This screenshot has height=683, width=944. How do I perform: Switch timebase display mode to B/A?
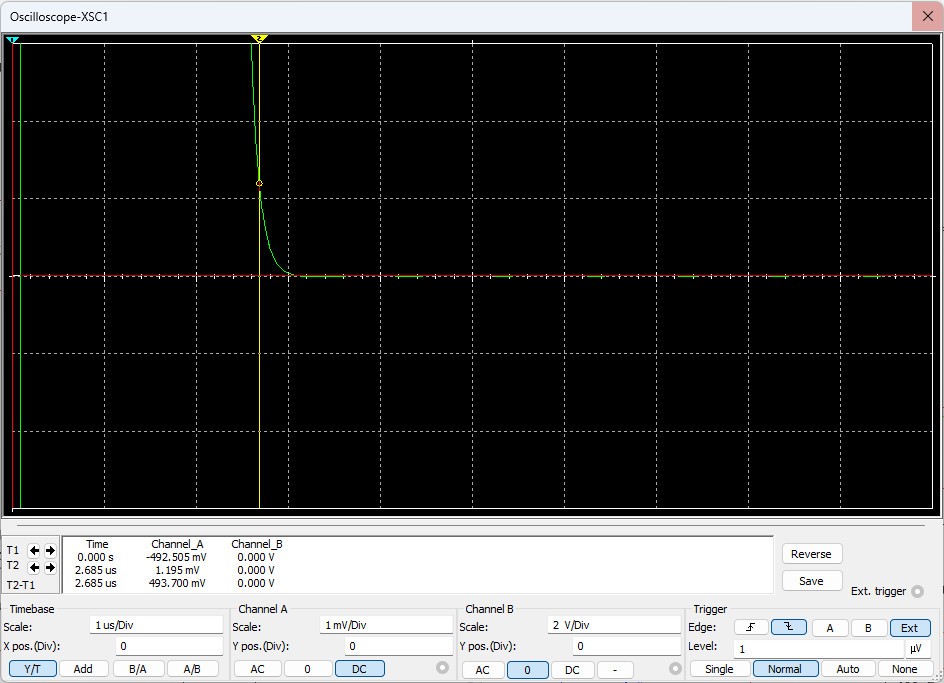tap(138, 669)
